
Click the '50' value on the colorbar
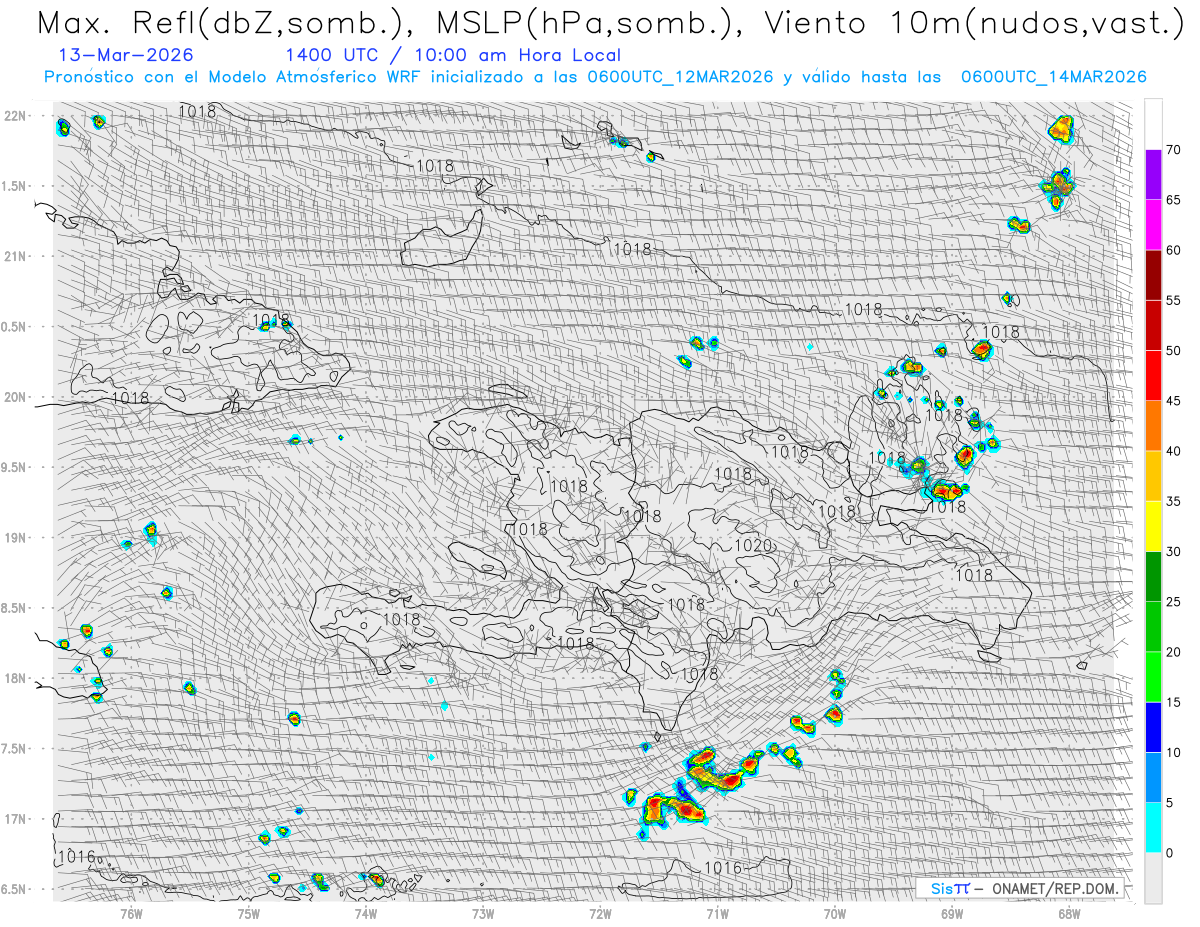click(1174, 351)
